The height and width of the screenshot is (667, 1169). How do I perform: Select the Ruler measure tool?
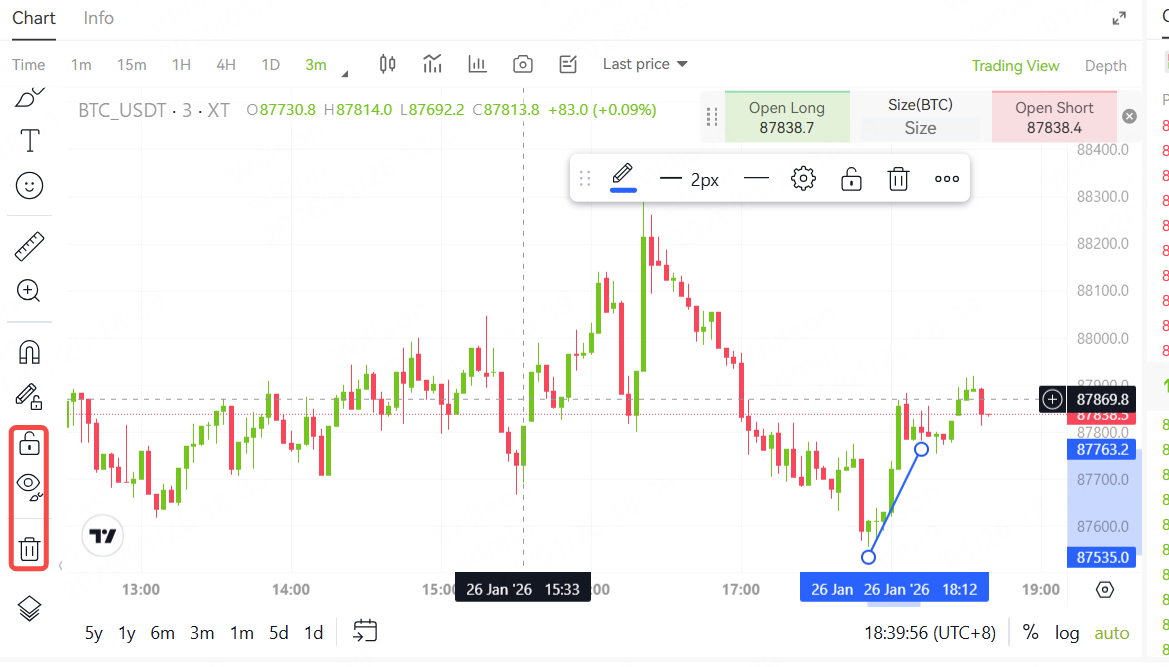tap(30, 245)
